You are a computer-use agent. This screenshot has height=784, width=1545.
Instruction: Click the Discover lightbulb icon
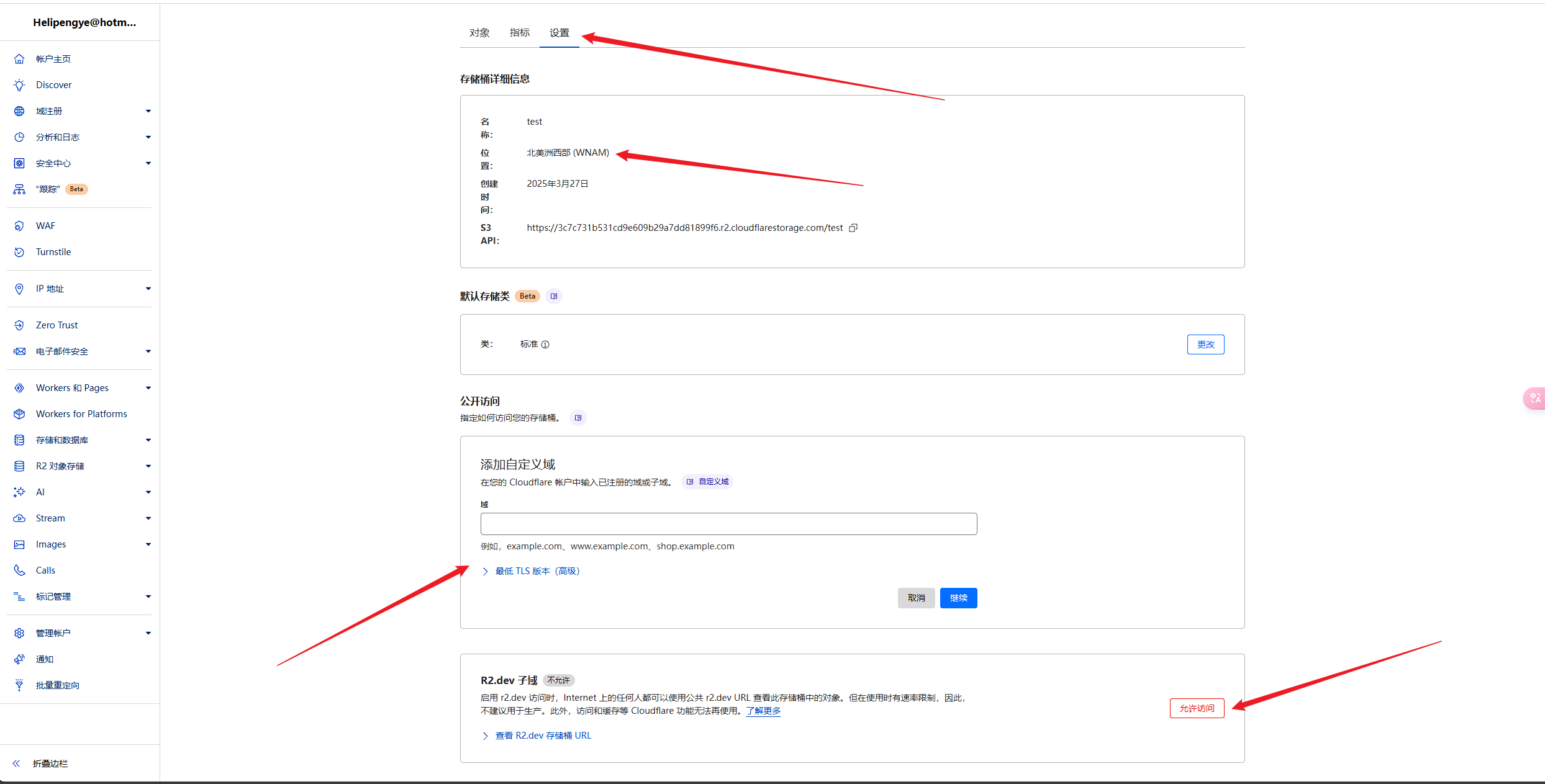19,85
